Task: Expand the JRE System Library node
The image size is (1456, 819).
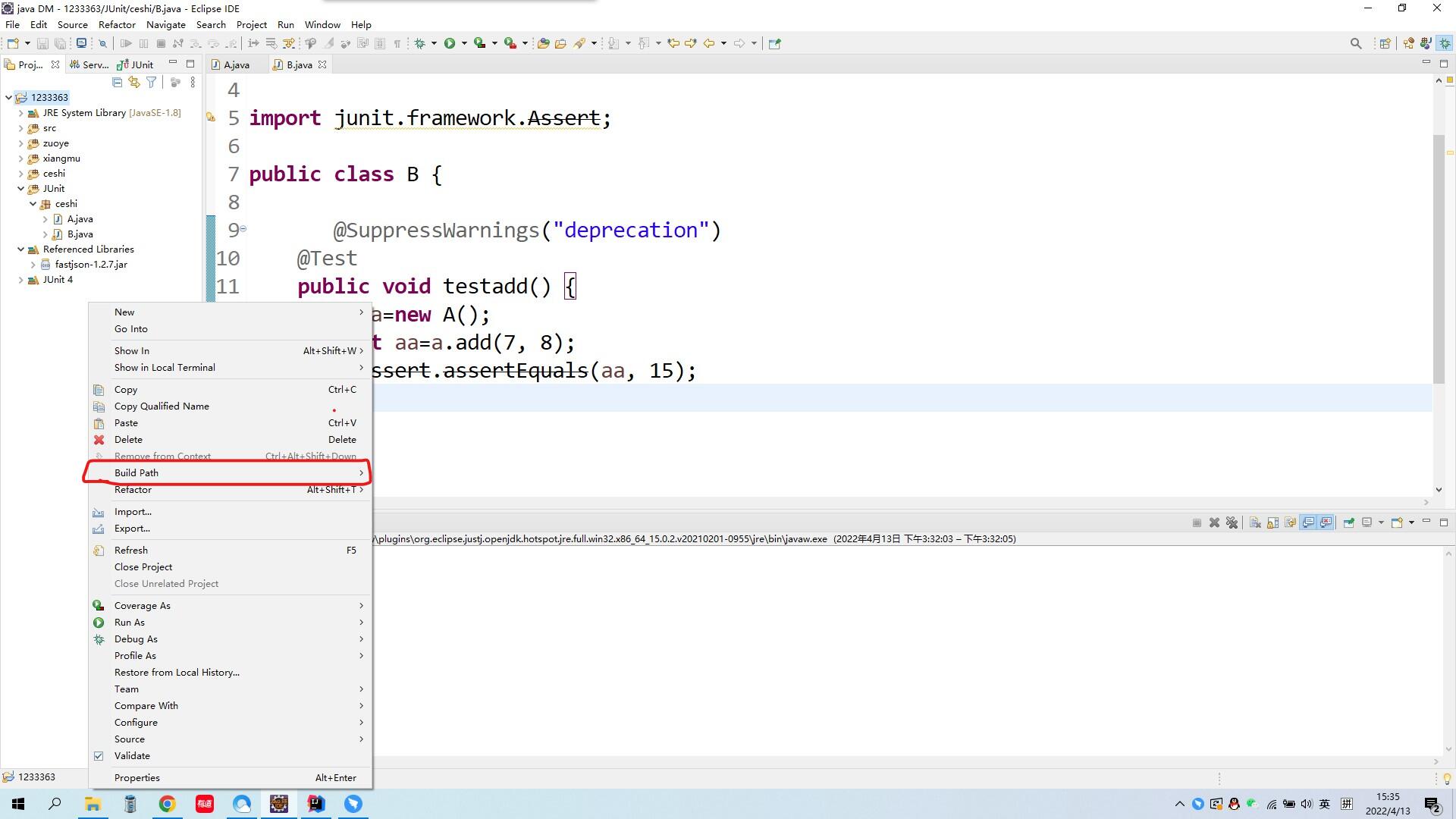Action: tap(20, 112)
